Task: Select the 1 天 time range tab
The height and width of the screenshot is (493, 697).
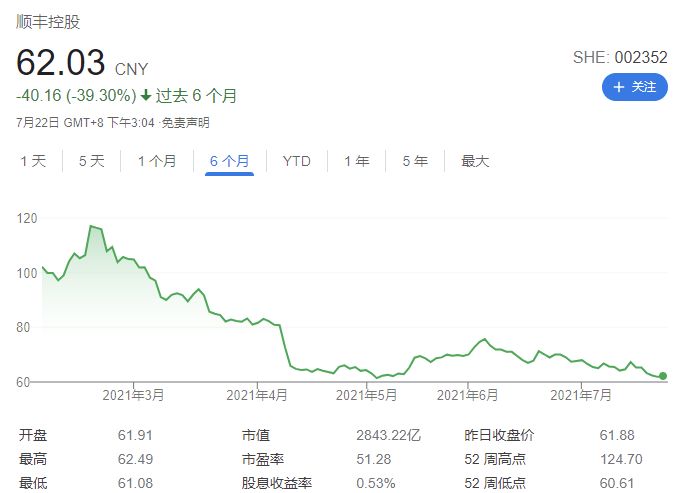Action: click(x=33, y=161)
